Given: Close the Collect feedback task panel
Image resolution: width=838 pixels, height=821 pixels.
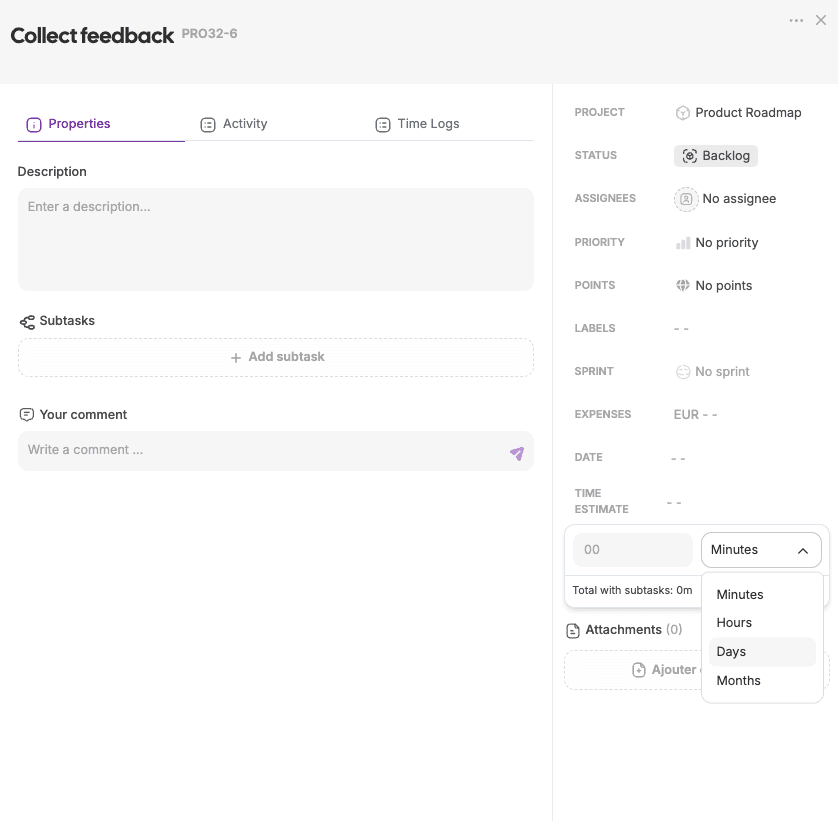Looking at the screenshot, I should [821, 20].
